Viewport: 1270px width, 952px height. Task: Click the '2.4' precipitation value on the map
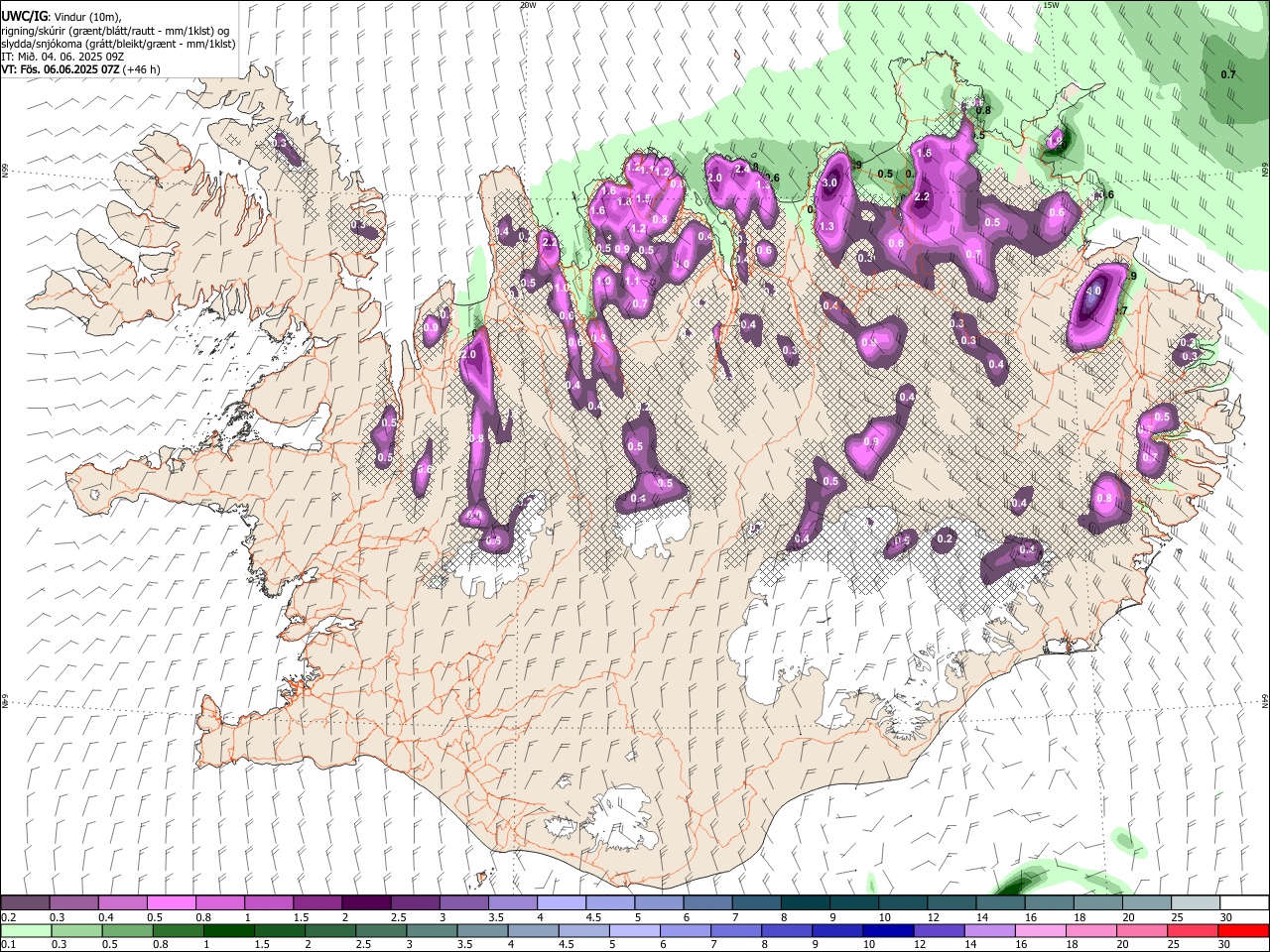742,169
